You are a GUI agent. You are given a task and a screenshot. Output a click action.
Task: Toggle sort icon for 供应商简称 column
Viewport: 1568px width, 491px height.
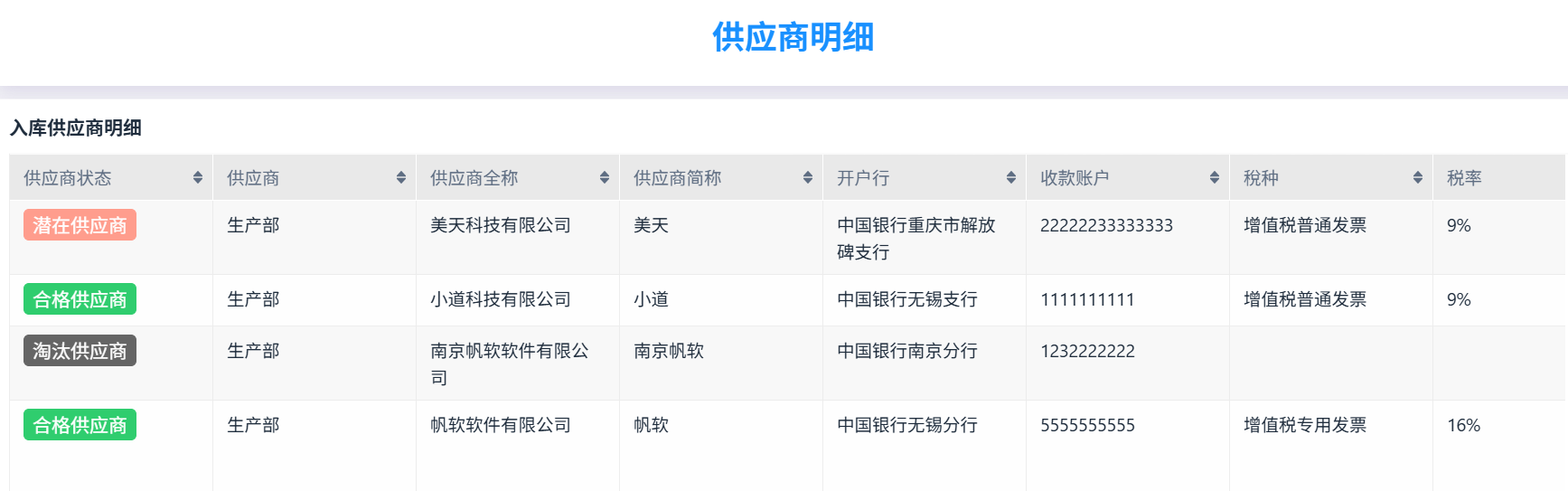pos(807,178)
